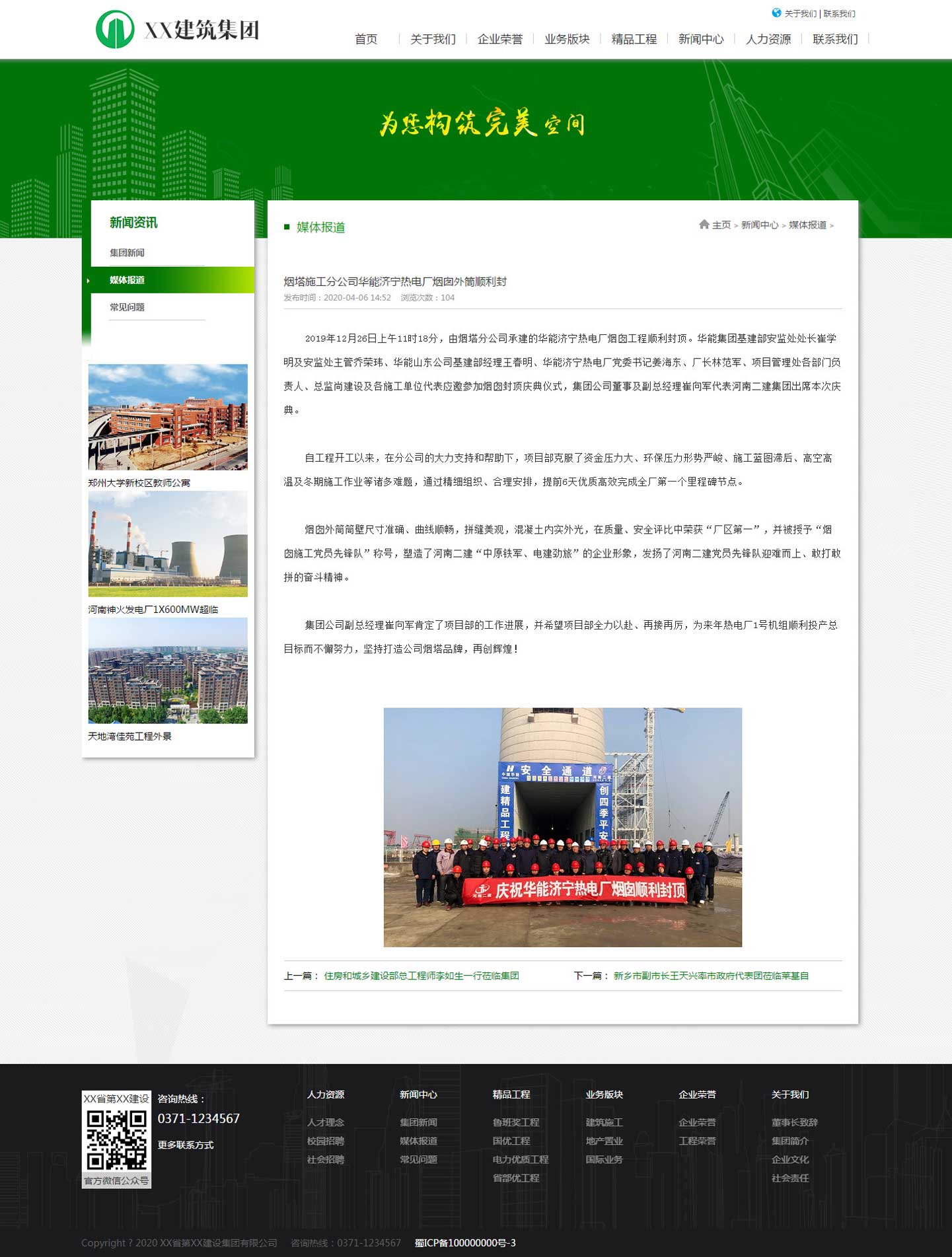Go to 人力资源 in top navigation
The height and width of the screenshot is (1257, 952).
pos(768,39)
